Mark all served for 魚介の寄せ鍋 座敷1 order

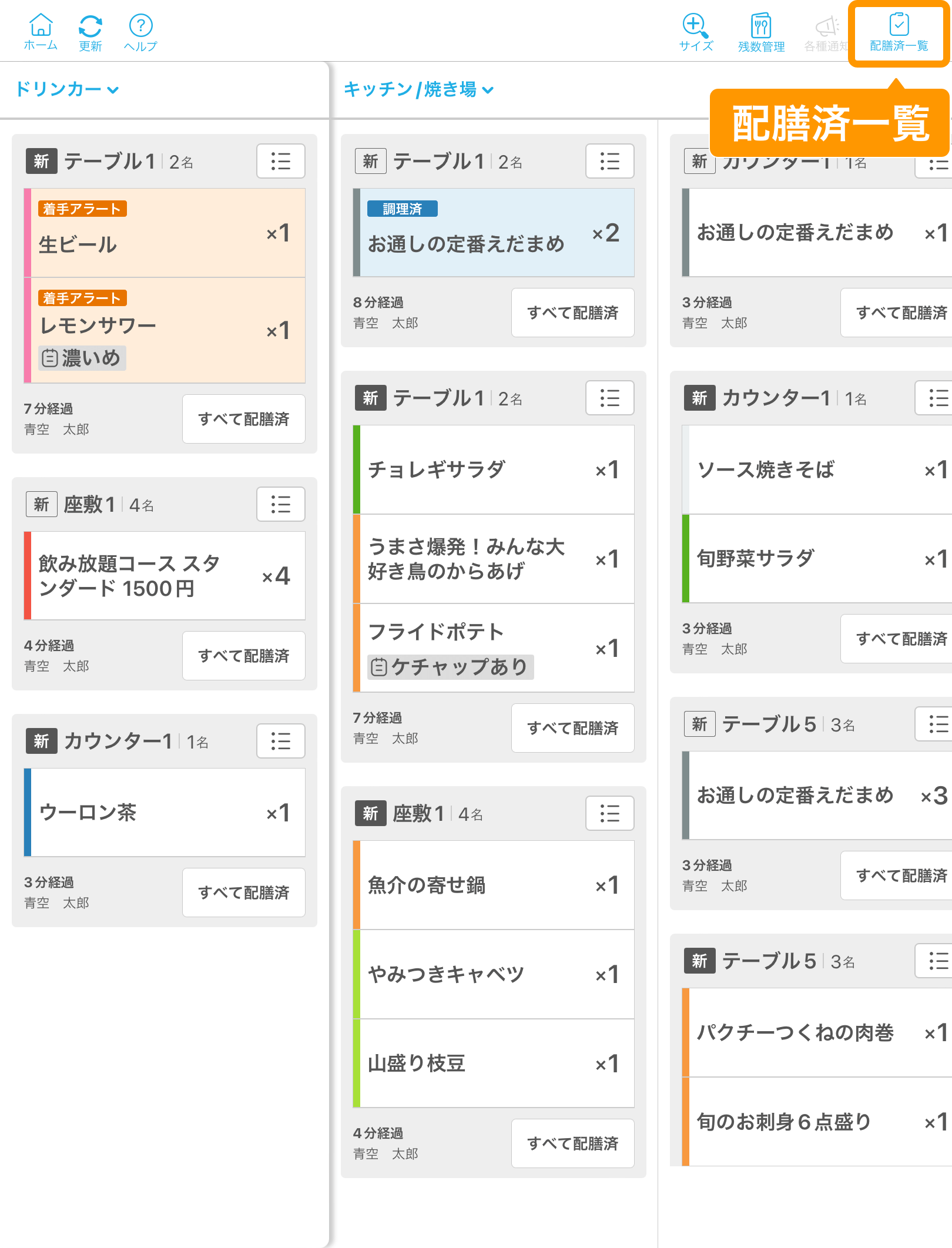tap(573, 1143)
